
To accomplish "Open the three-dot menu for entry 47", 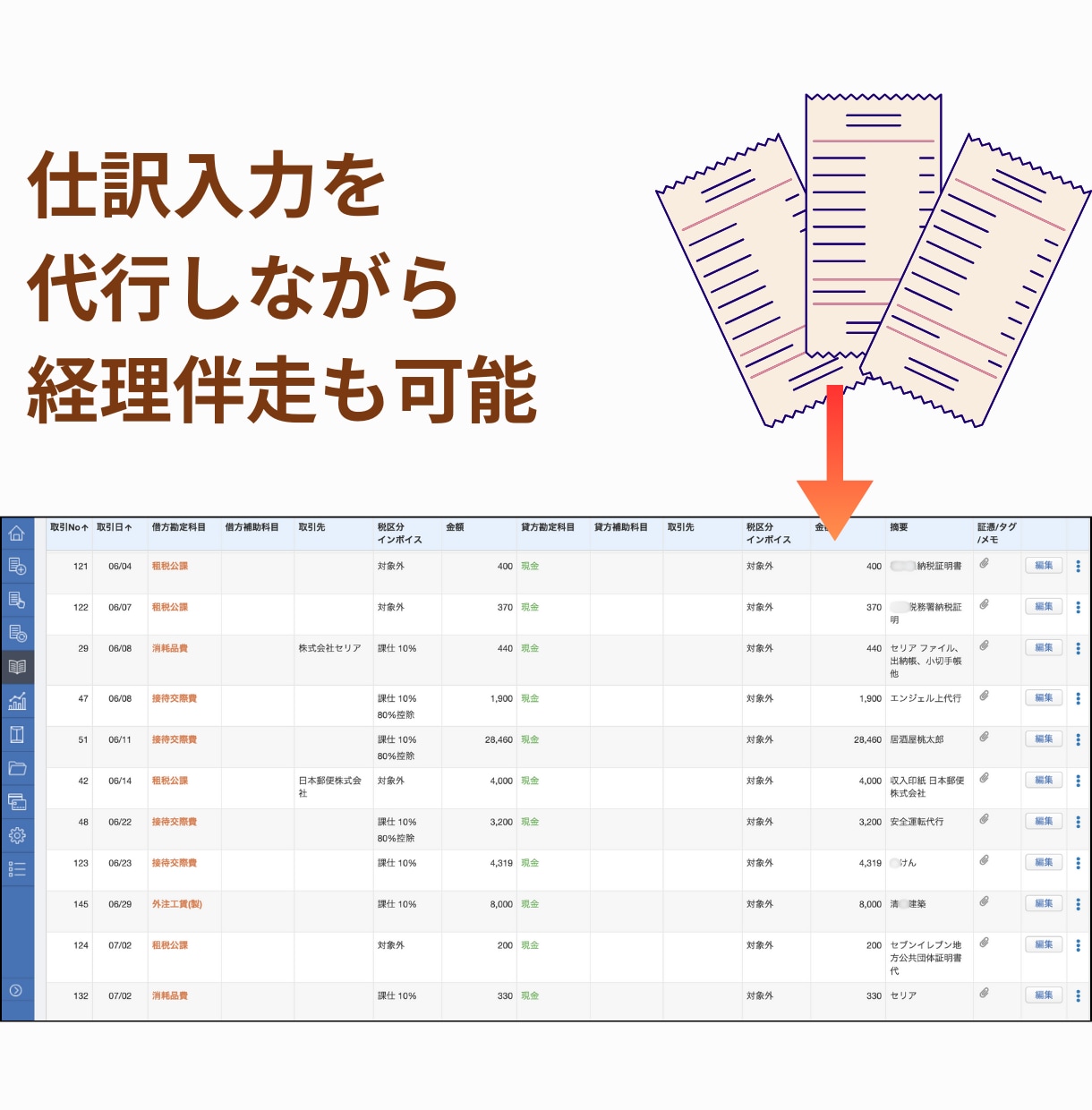I will [x=1078, y=699].
